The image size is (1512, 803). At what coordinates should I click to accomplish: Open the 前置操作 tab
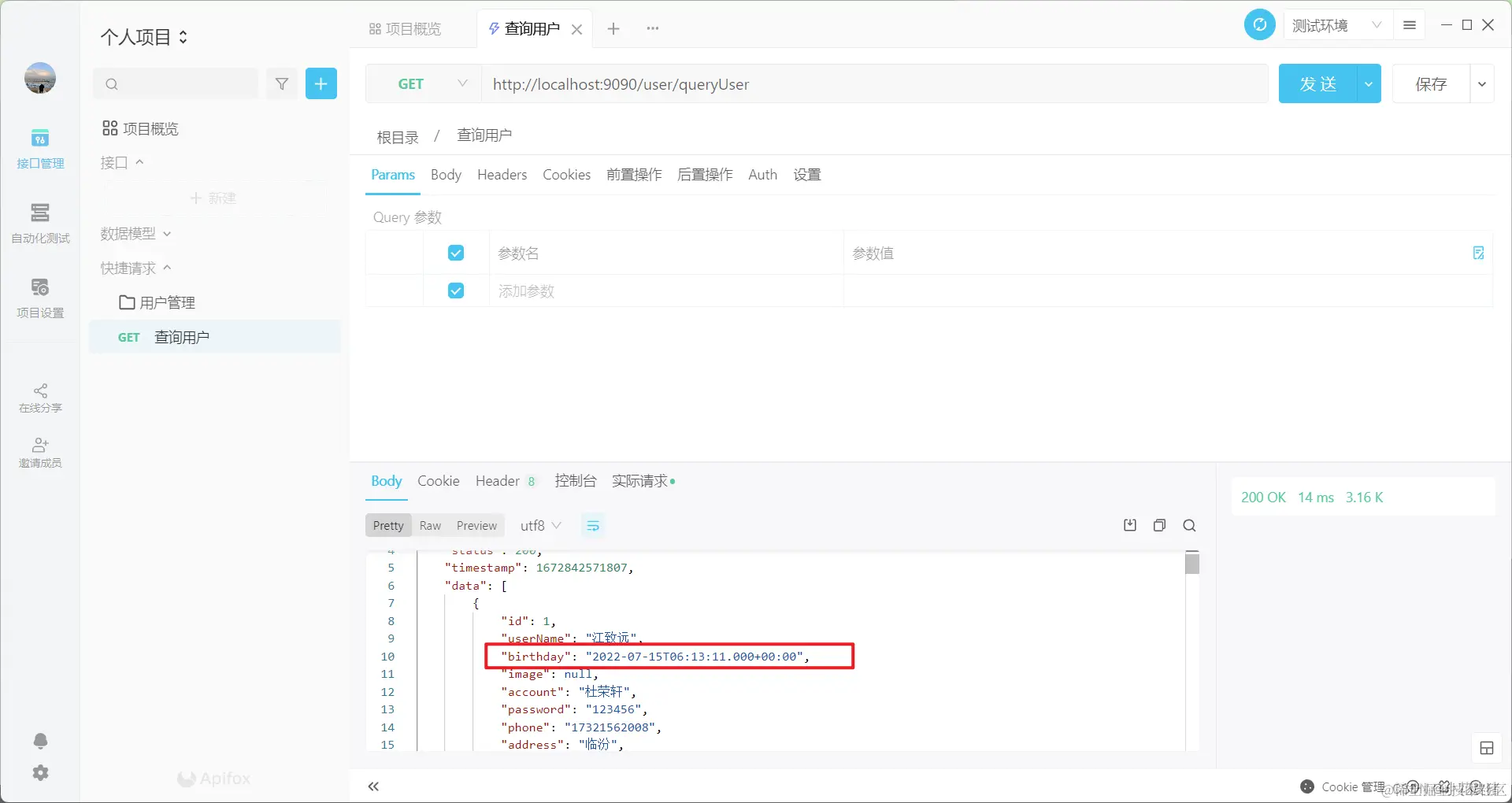[x=634, y=175]
